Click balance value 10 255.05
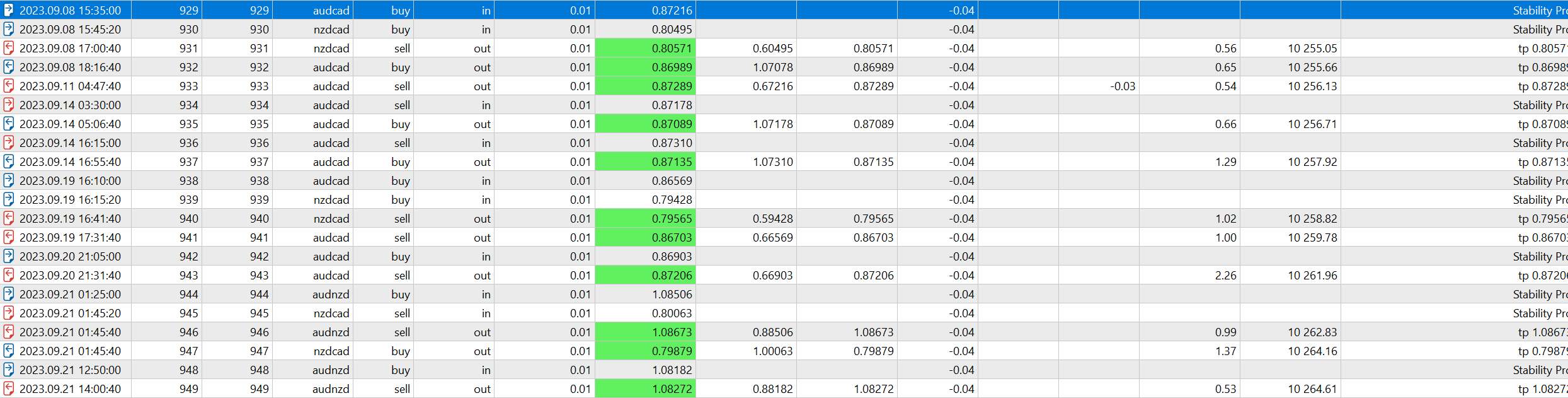Screen dimensions: 1568x398 tap(1312, 49)
